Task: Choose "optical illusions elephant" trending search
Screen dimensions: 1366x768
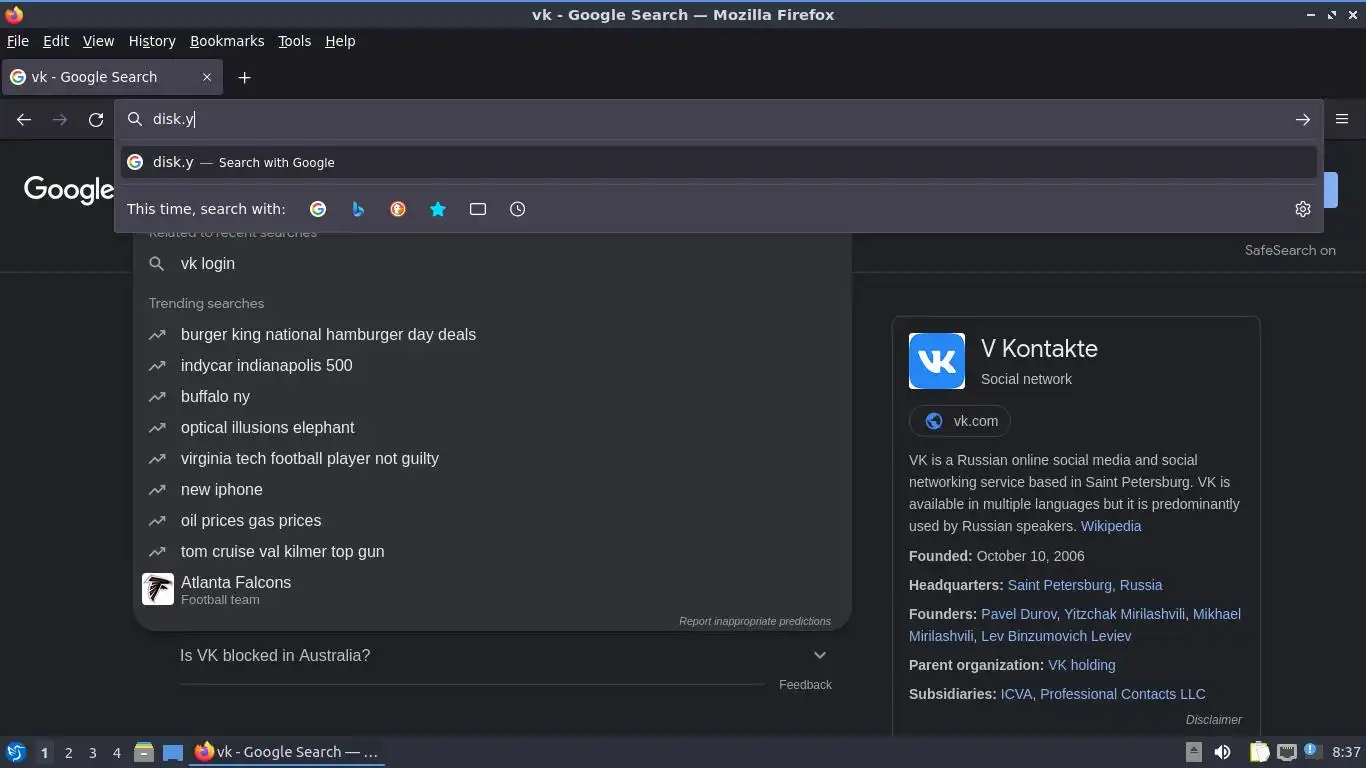Action: 268,427
